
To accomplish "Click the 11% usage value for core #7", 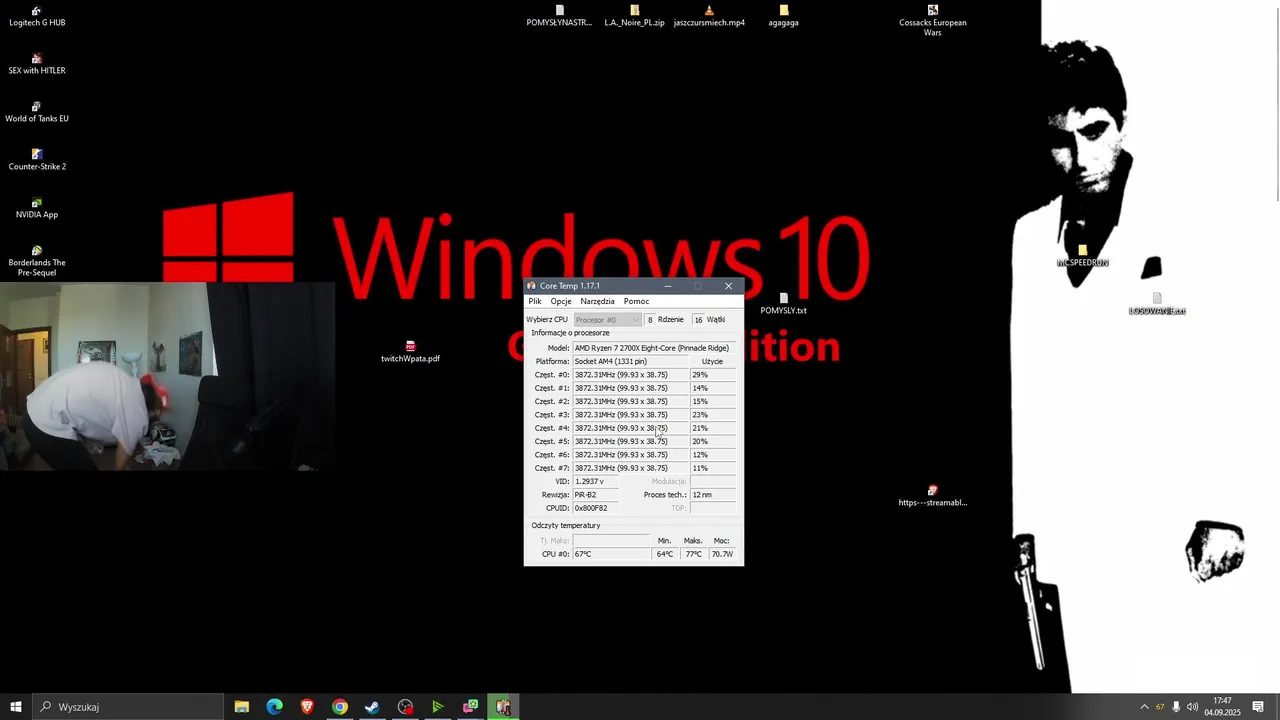I will click(x=713, y=468).
